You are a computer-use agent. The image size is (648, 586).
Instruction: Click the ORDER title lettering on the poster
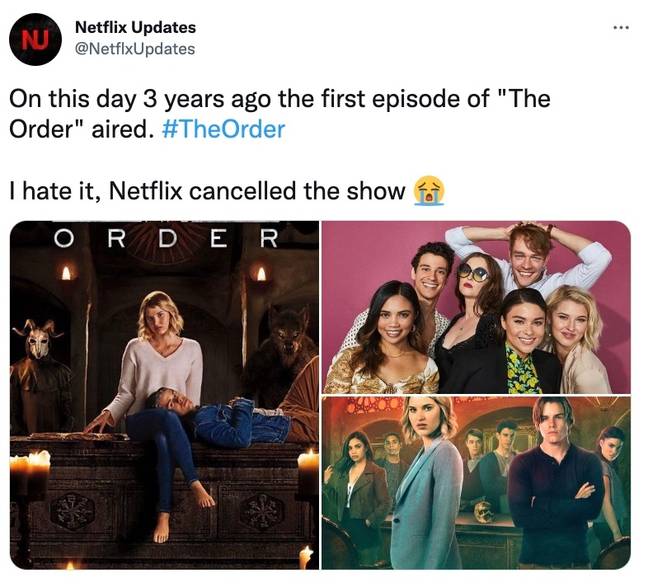click(x=167, y=238)
